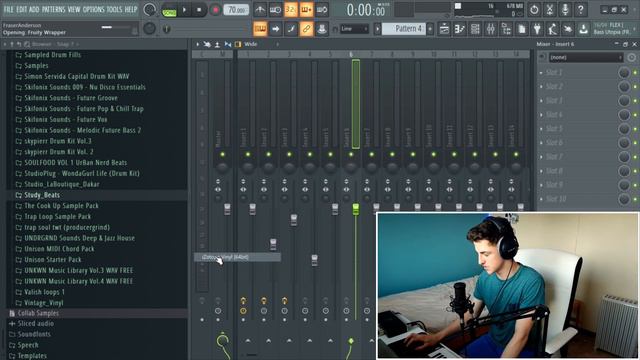This screenshot has height=360, width=640.
Task: Expand the Collab Samples folder
Action: (x=38, y=313)
